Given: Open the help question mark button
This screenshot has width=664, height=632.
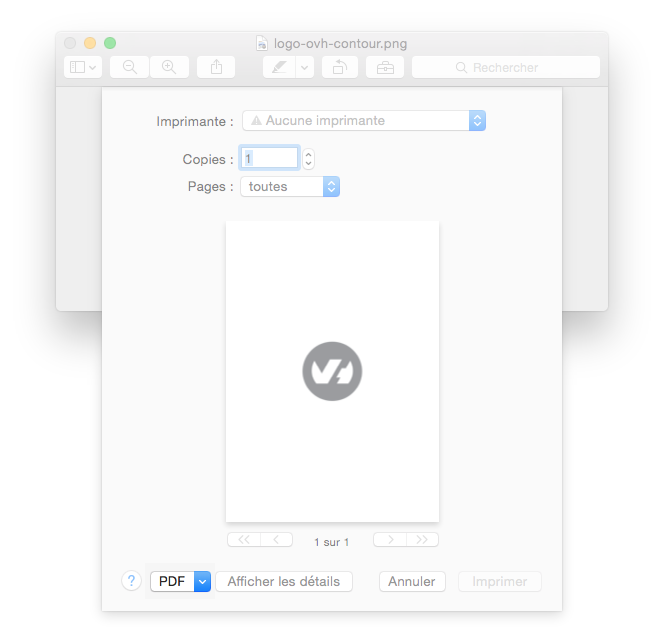Looking at the screenshot, I should 132,581.
